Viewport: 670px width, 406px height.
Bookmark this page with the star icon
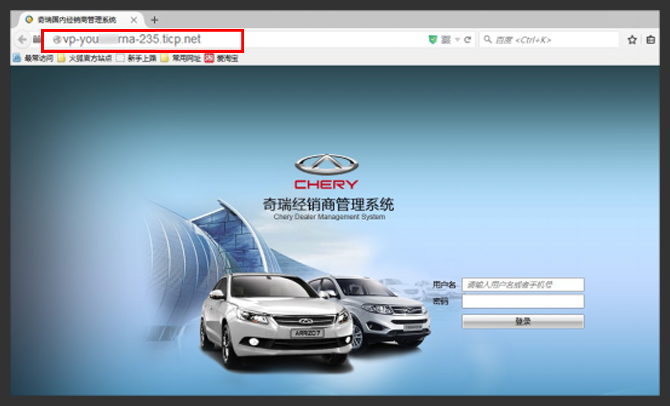pos(632,40)
